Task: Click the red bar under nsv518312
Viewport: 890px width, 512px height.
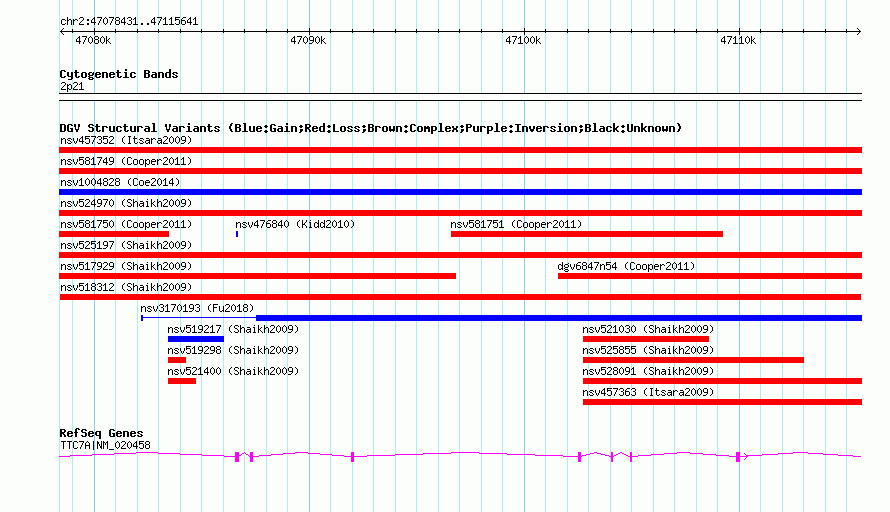Action: point(460,297)
